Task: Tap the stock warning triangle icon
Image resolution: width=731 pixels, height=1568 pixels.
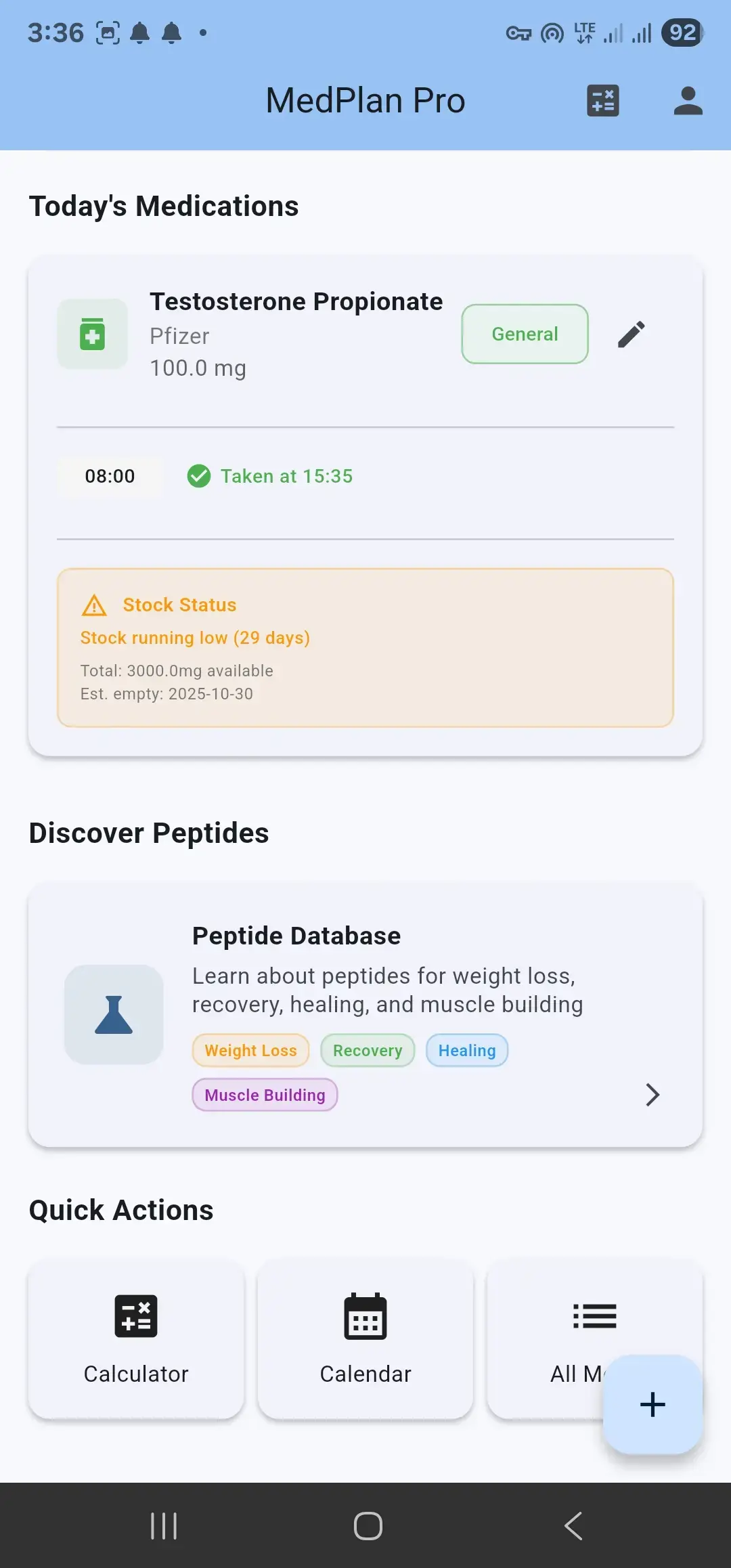Action: pos(94,605)
